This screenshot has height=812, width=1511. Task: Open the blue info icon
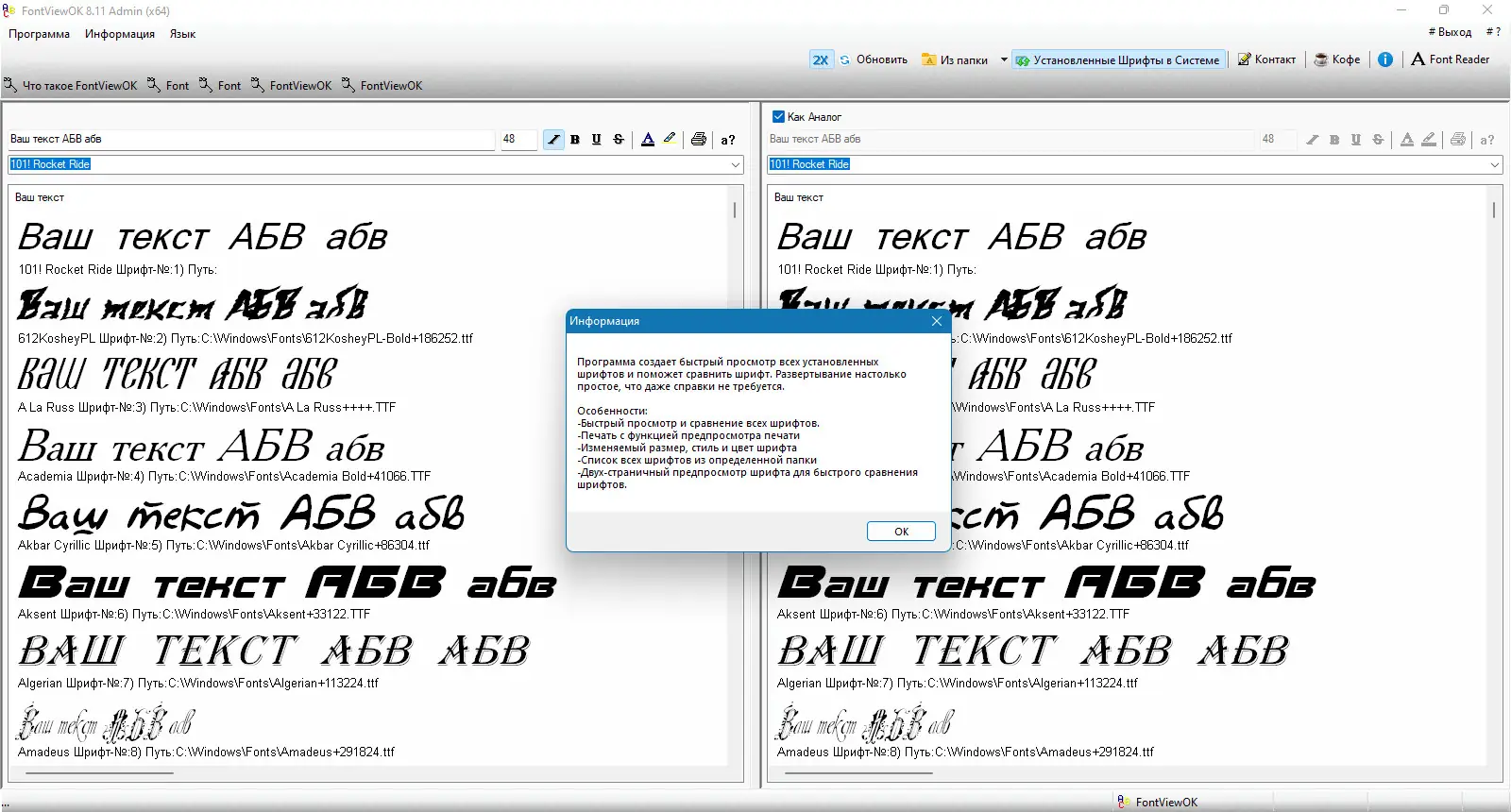coord(1385,59)
